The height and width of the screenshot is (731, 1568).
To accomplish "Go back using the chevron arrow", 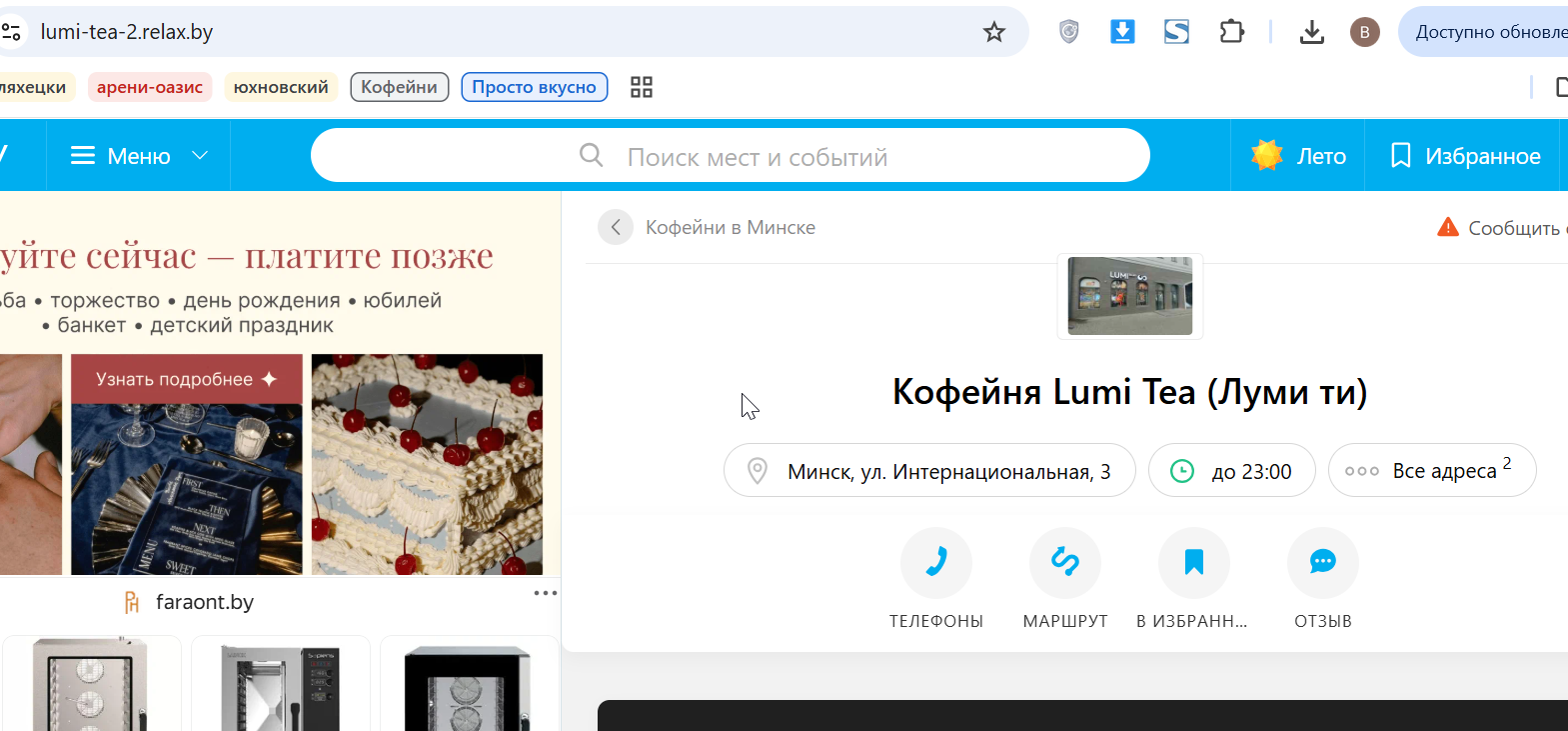I will [616, 227].
